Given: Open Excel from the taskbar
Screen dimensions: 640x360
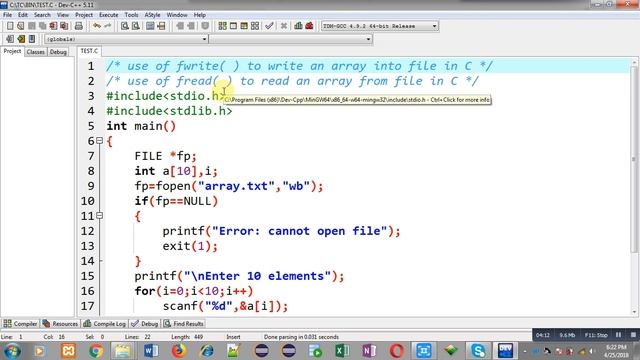Looking at the screenshot, I should [x=342, y=351].
